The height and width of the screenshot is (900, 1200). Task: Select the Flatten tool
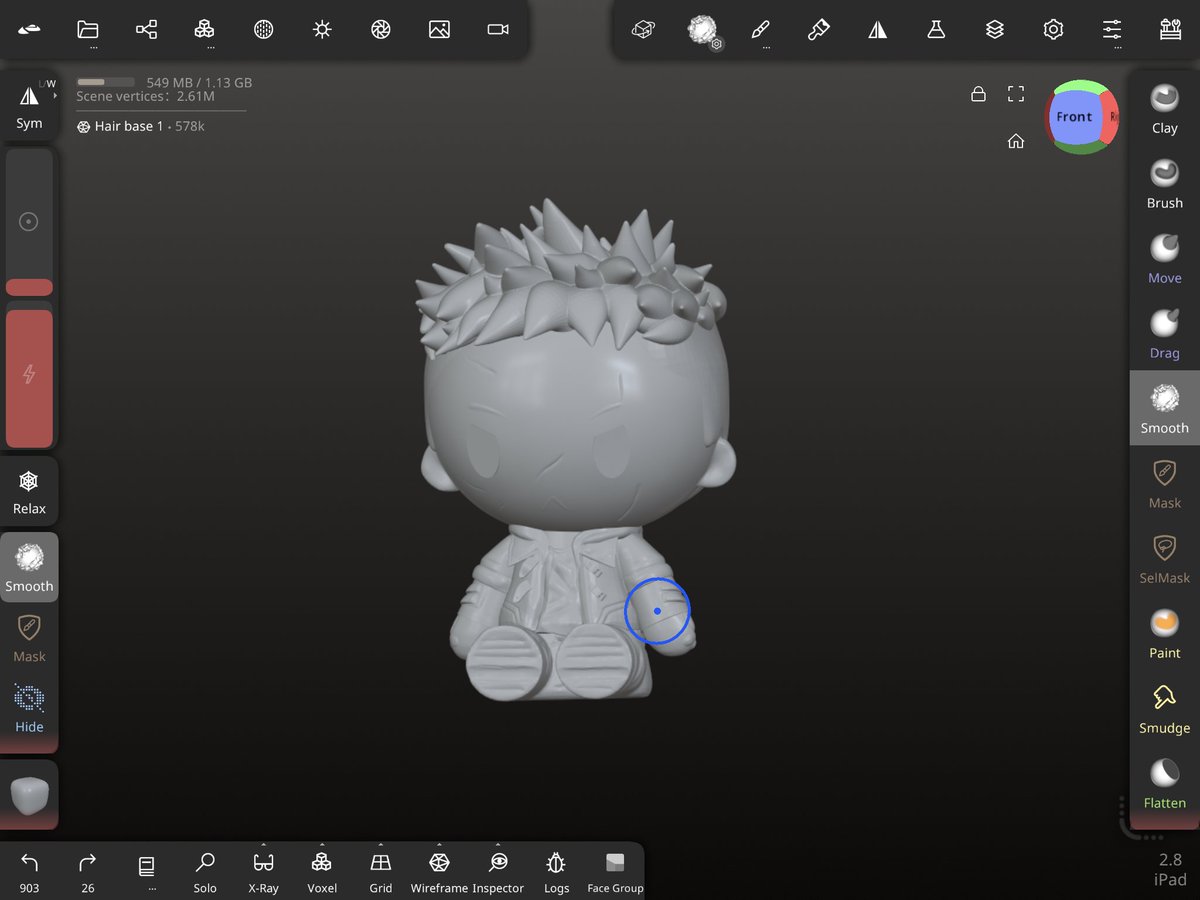pos(1165,783)
